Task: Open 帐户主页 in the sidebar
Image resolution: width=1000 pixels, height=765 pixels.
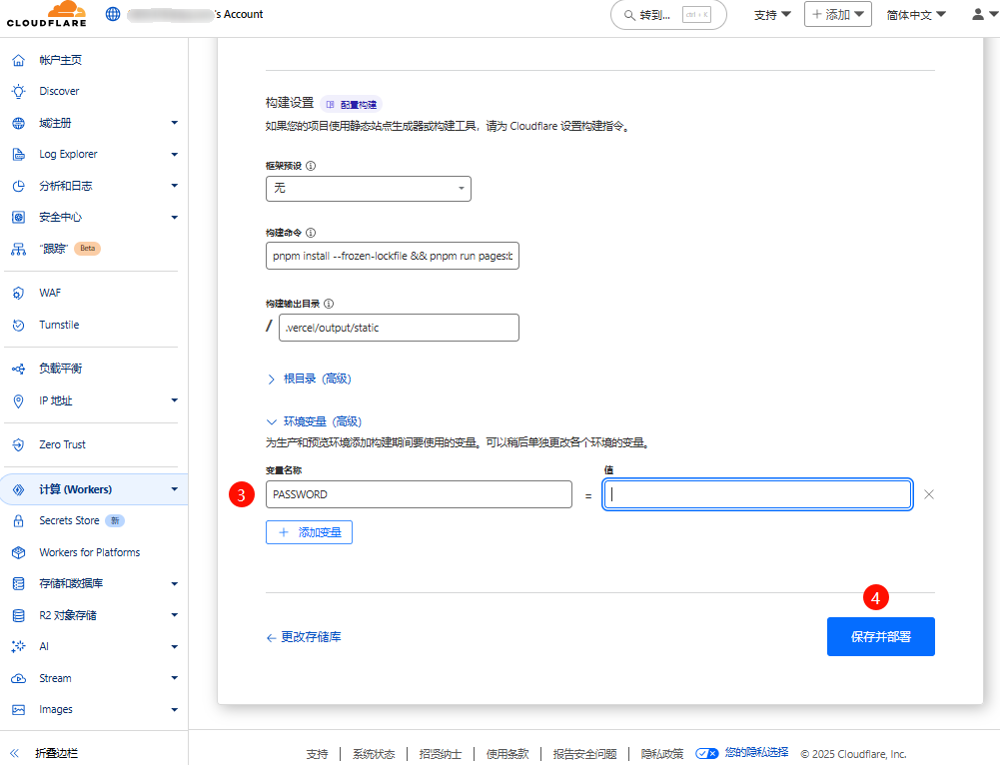Action: pyautogui.click(x=60, y=60)
